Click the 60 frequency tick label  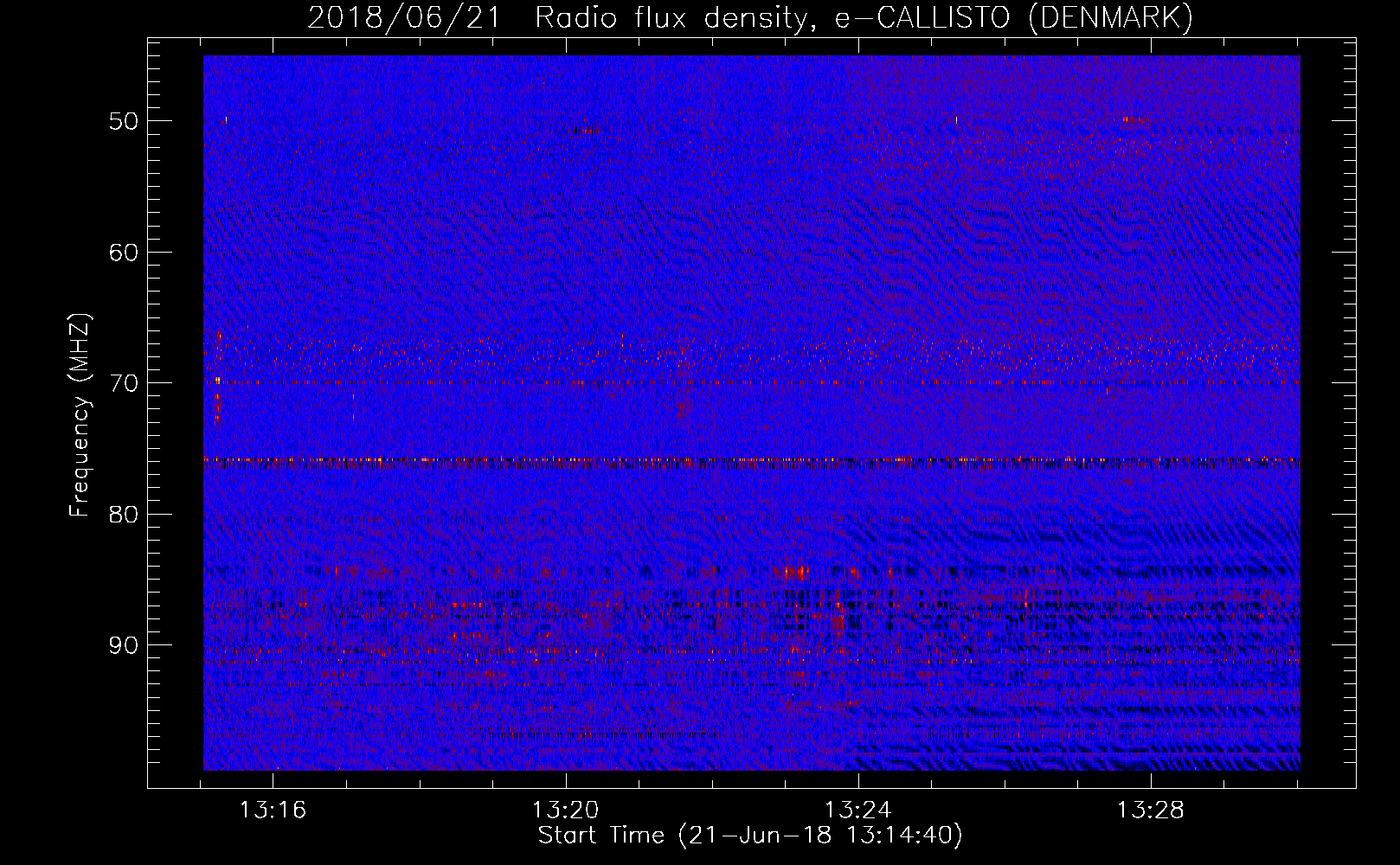tap(123, 253)
